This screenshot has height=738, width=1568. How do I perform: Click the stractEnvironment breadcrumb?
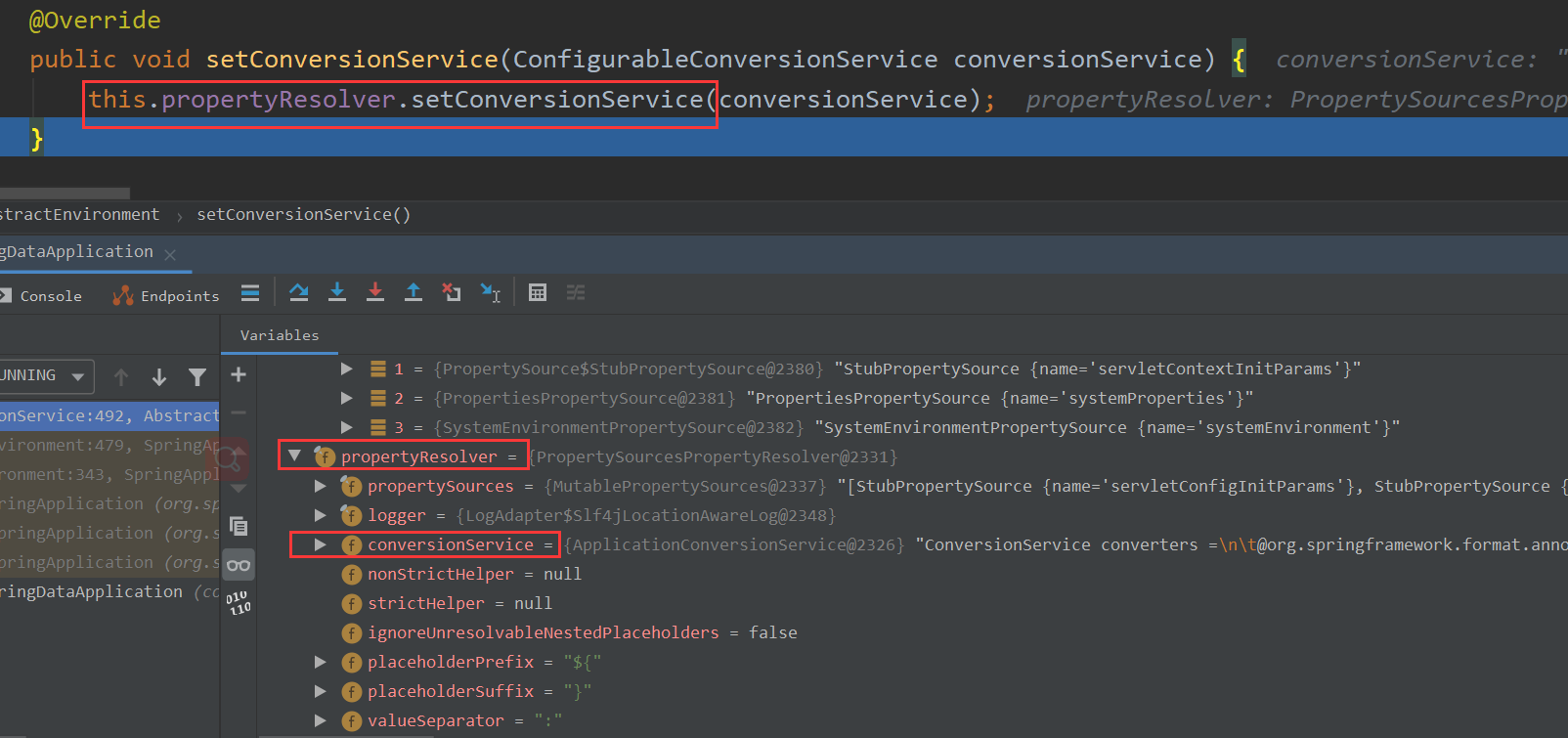(79, 215)
